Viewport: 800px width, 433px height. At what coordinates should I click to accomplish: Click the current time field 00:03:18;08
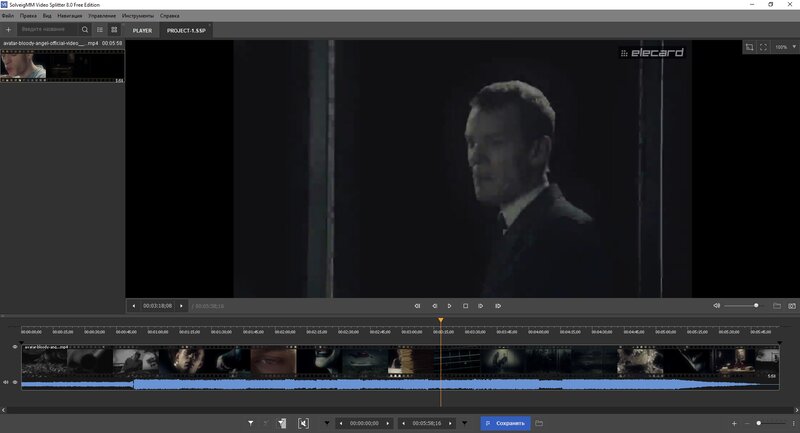(157, 306)
